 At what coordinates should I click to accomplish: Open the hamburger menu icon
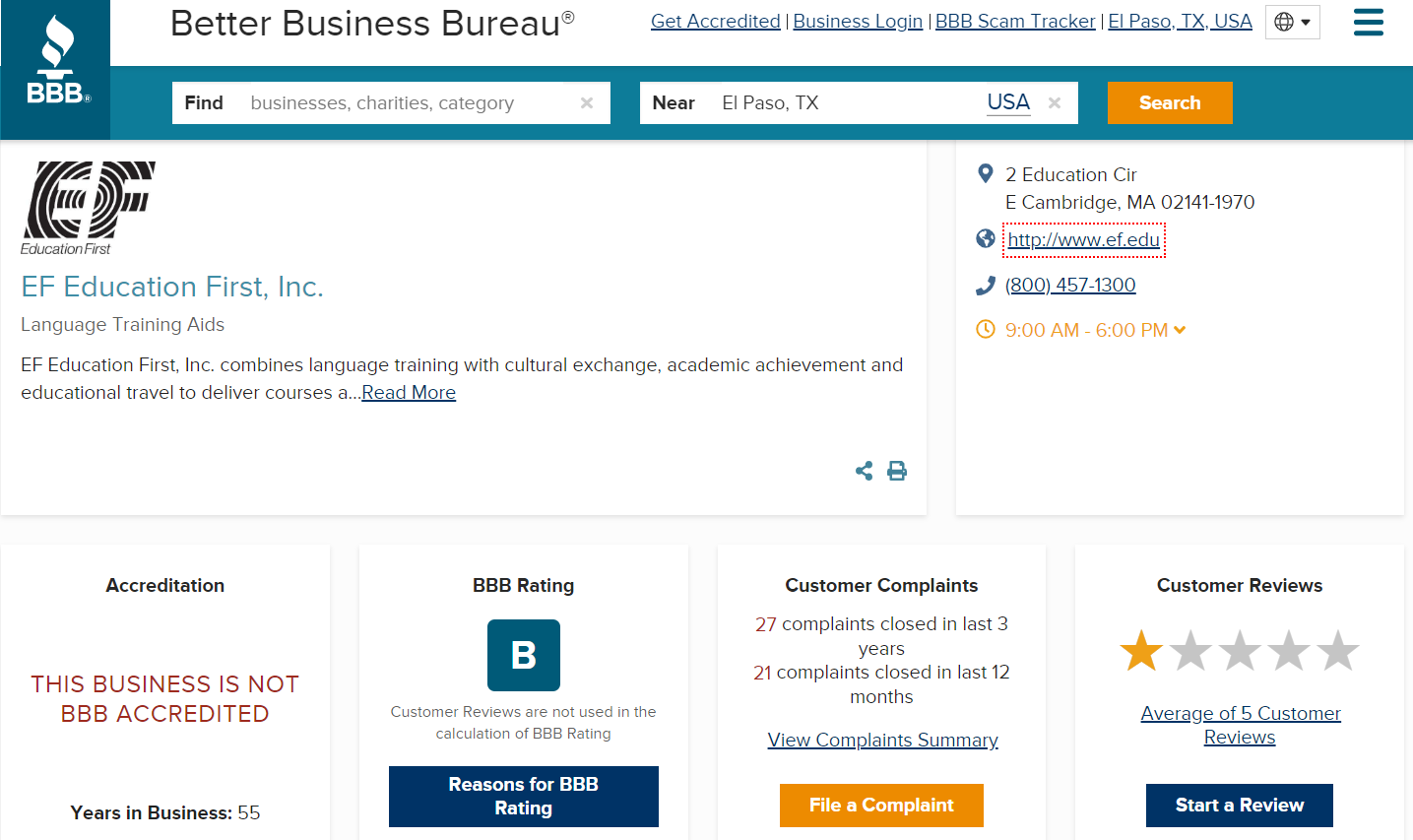point(1368,22)
